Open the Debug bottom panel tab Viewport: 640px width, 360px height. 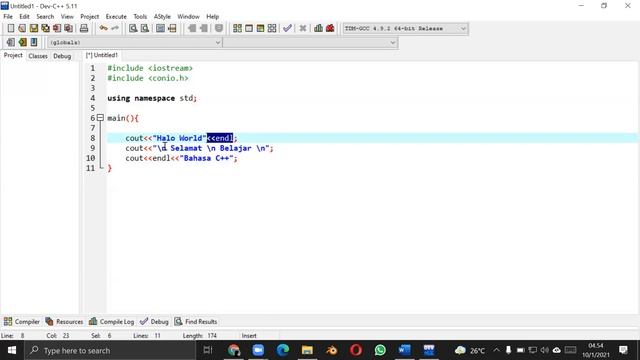154,322
